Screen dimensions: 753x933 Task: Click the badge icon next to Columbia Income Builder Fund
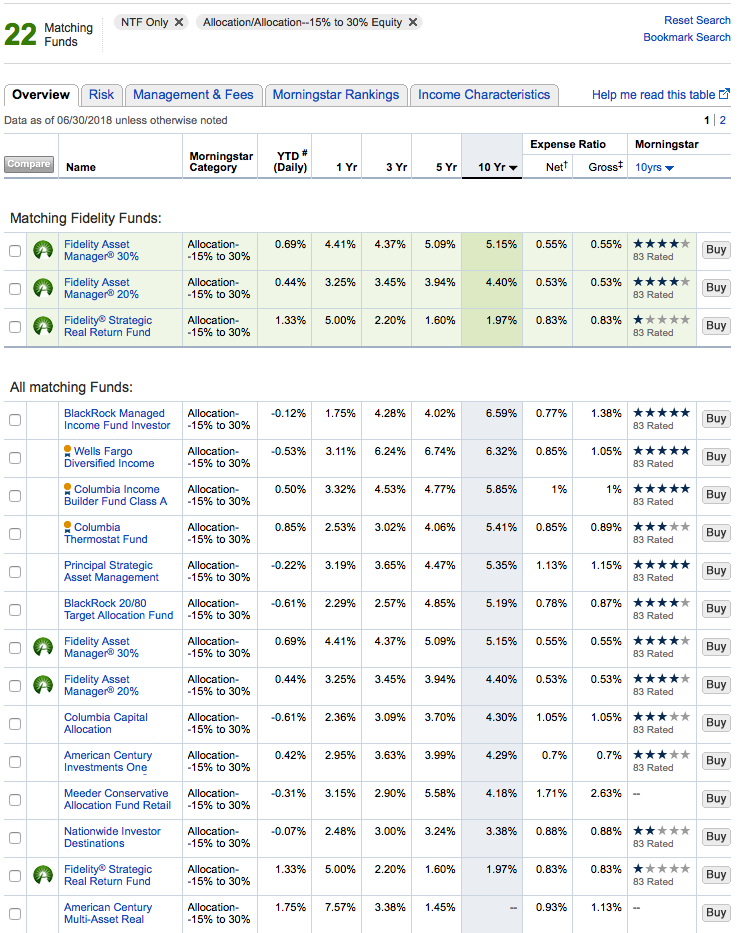coord(68,489)
